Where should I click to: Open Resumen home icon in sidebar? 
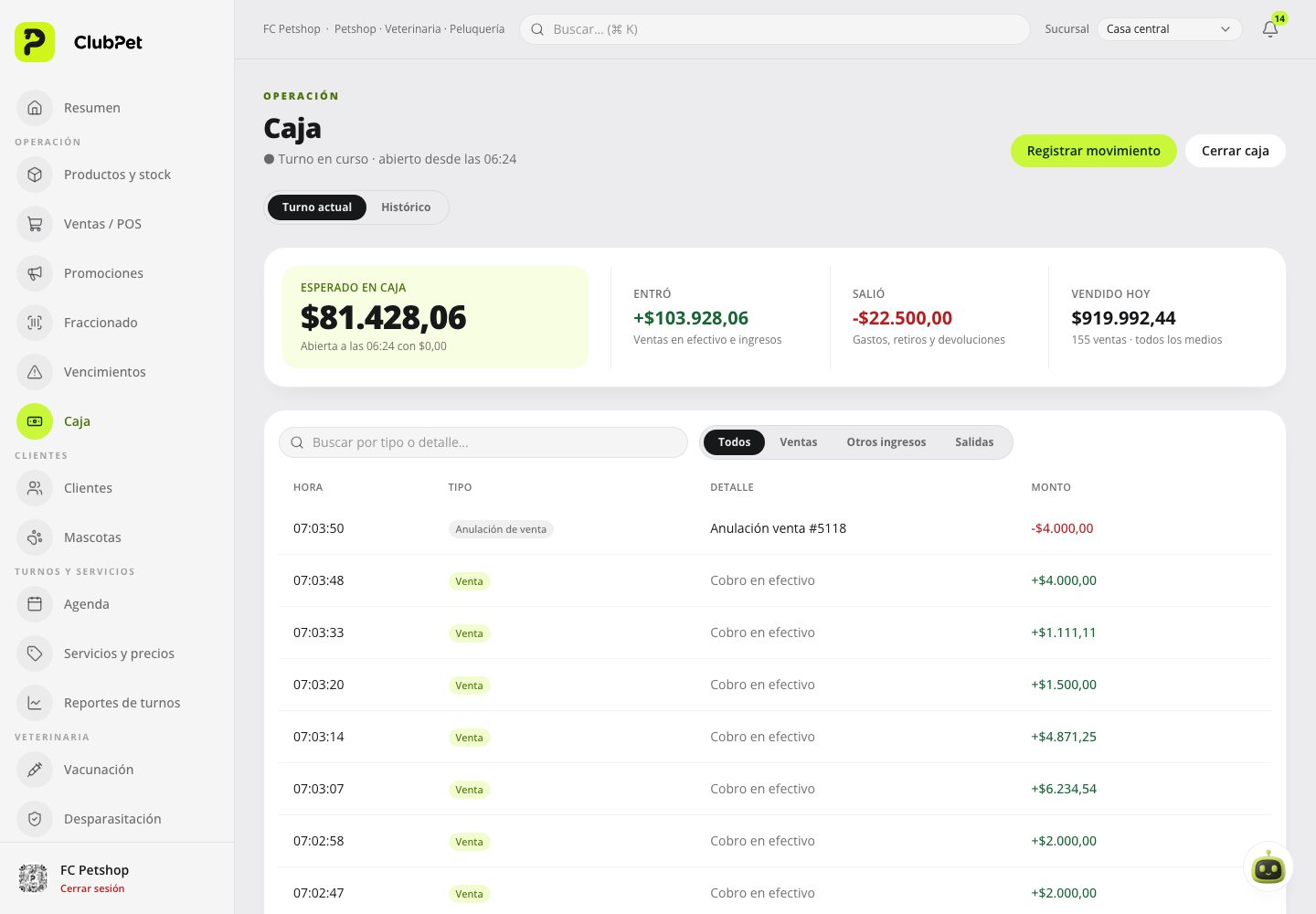pos(35,108)
